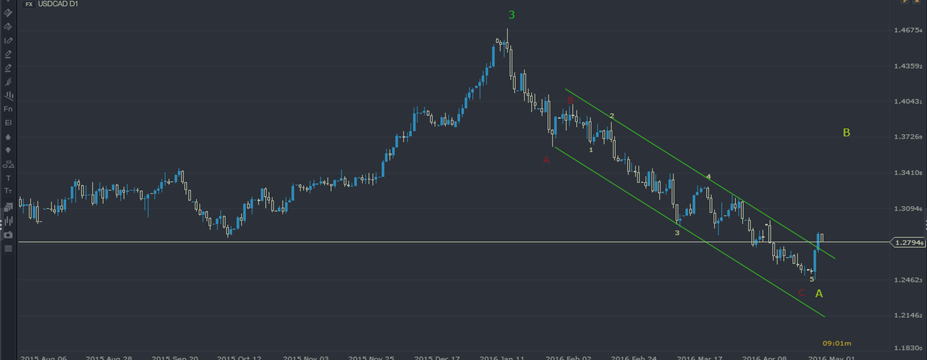Click the red B wave label

pos(571,100)
